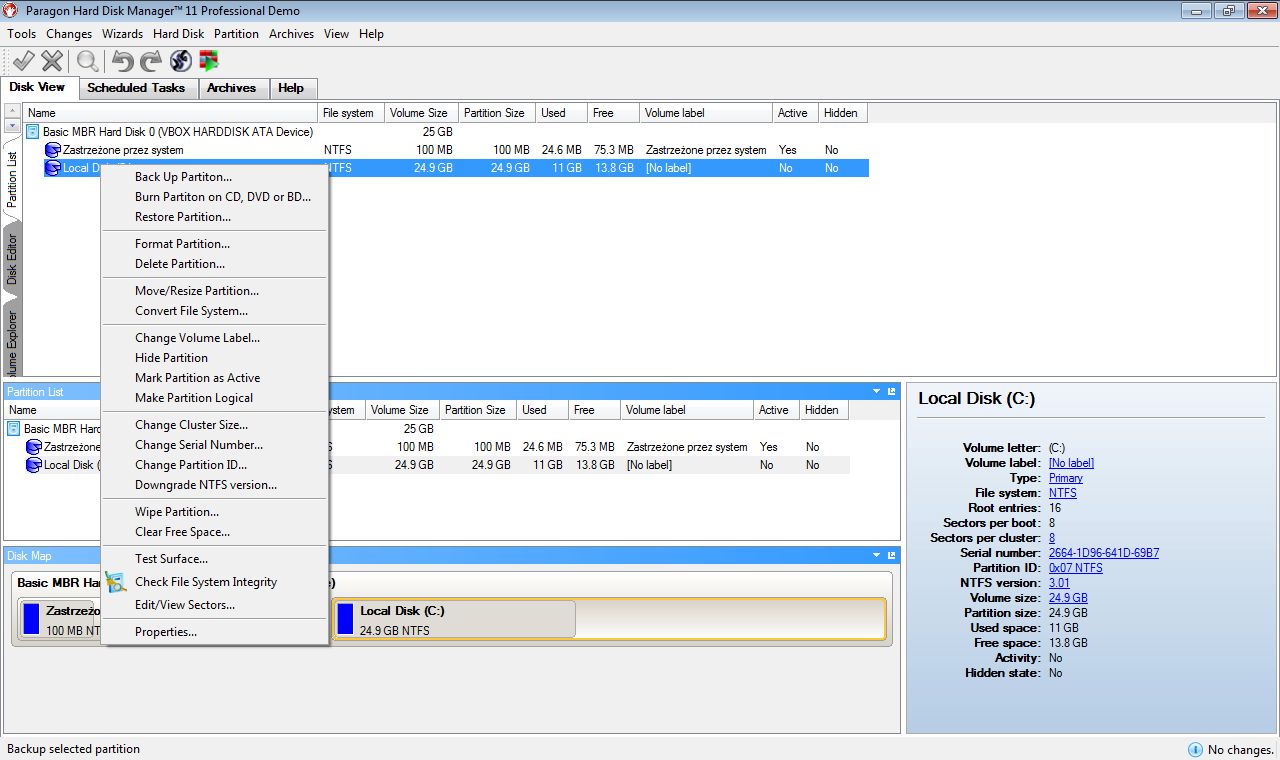The image size is (1280, 760).
Task: Open the Changes menu
Action: [x=69, y=34]
